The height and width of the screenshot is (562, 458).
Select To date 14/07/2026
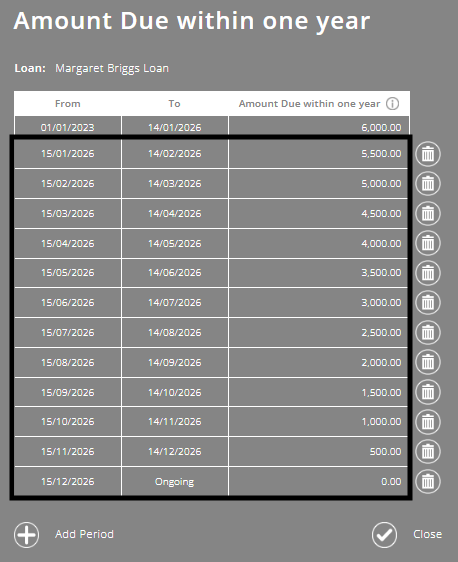[175, 303]
